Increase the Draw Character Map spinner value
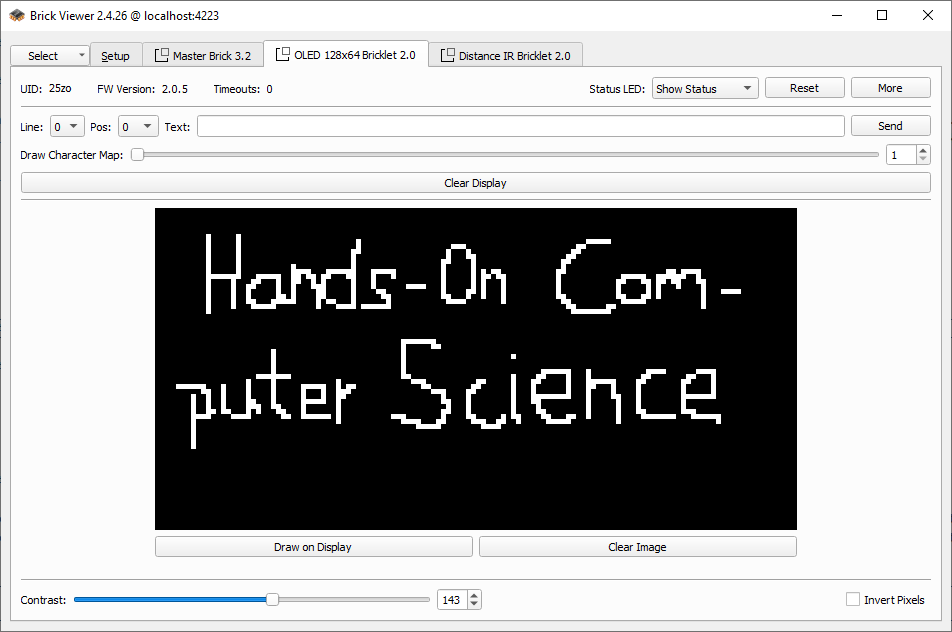The width and height of the screenshot is (952, 632). click(922, 151)
